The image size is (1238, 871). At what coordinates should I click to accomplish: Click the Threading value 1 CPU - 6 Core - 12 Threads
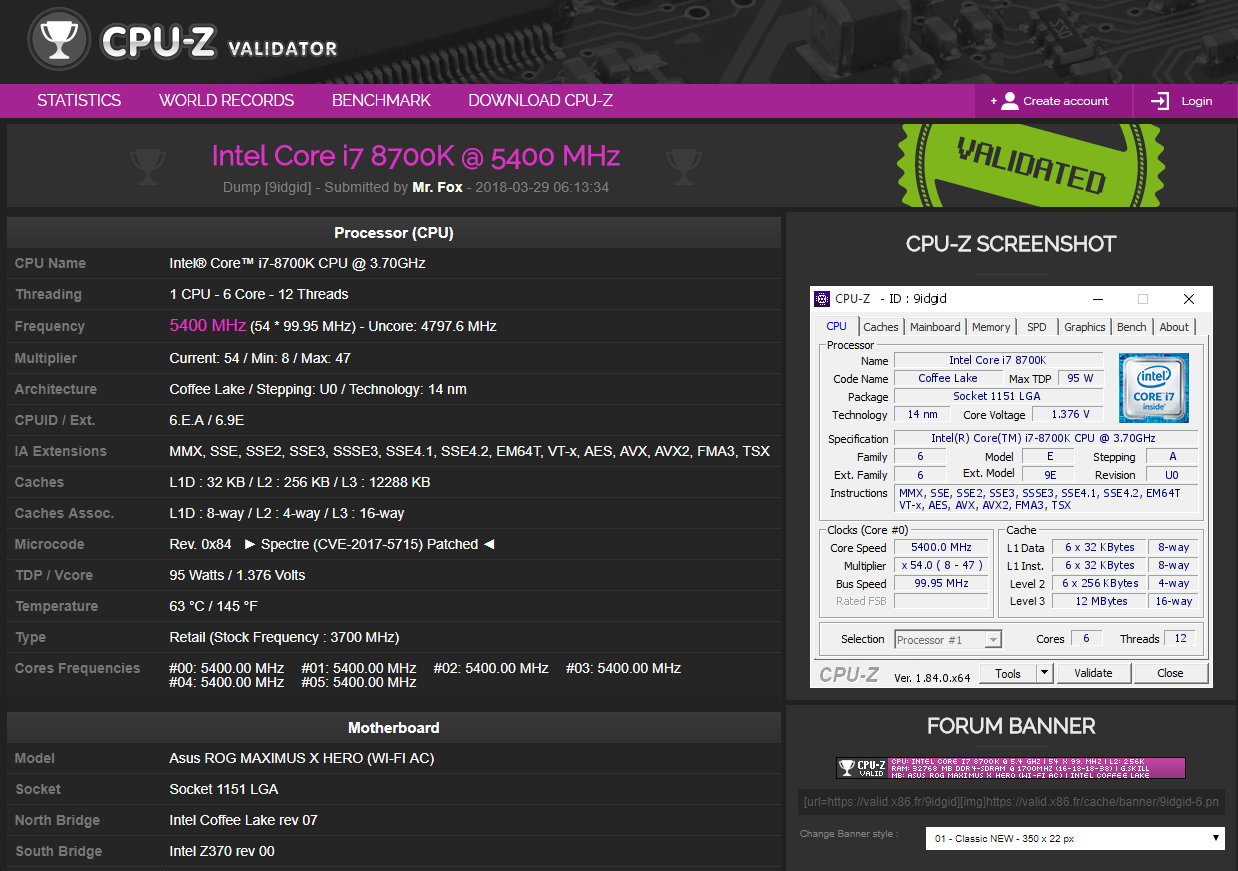click(x=259, y=294)
